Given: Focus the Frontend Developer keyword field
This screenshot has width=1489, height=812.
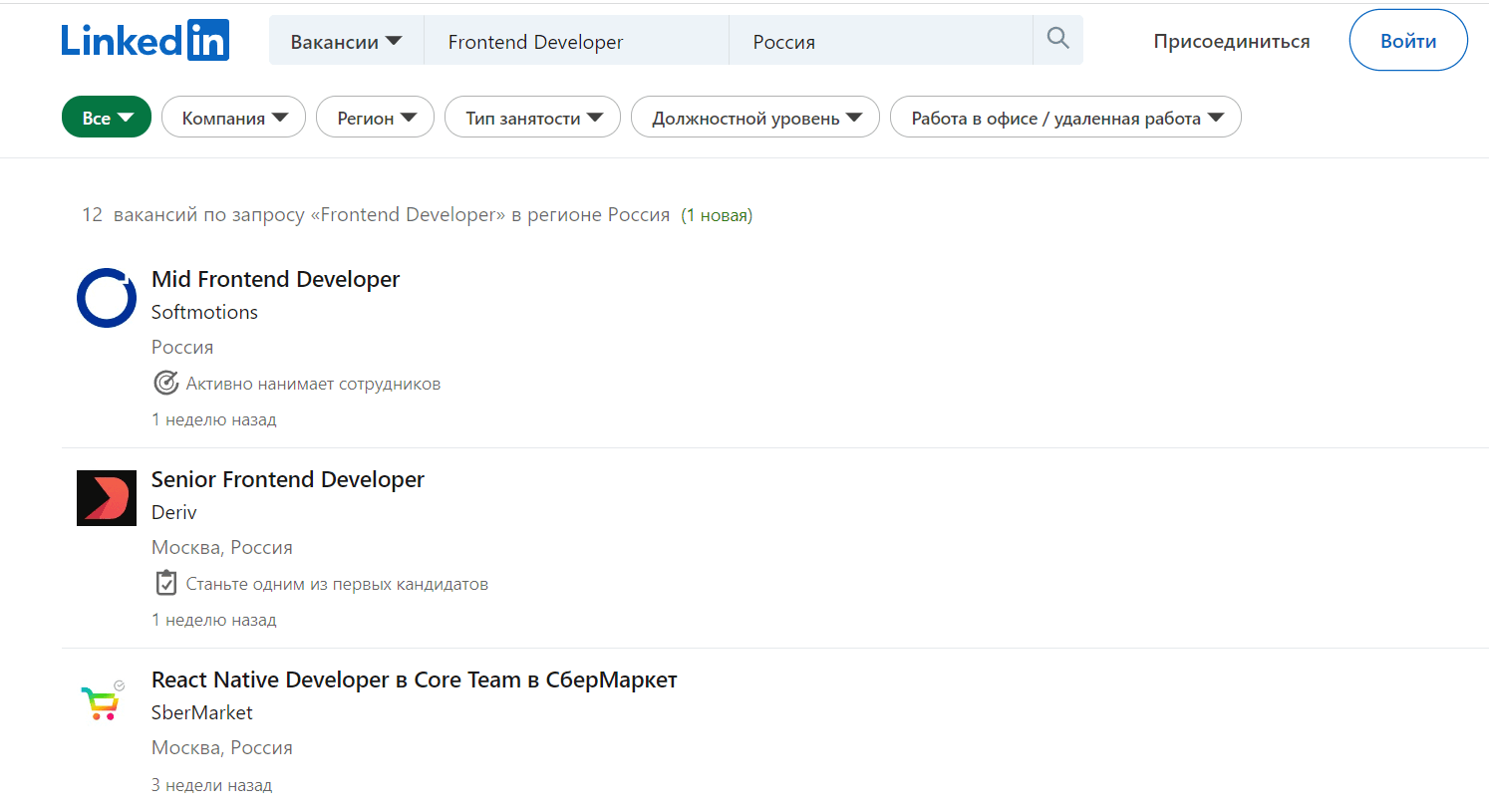Looking at the screenshot, I should coord(576,42).
